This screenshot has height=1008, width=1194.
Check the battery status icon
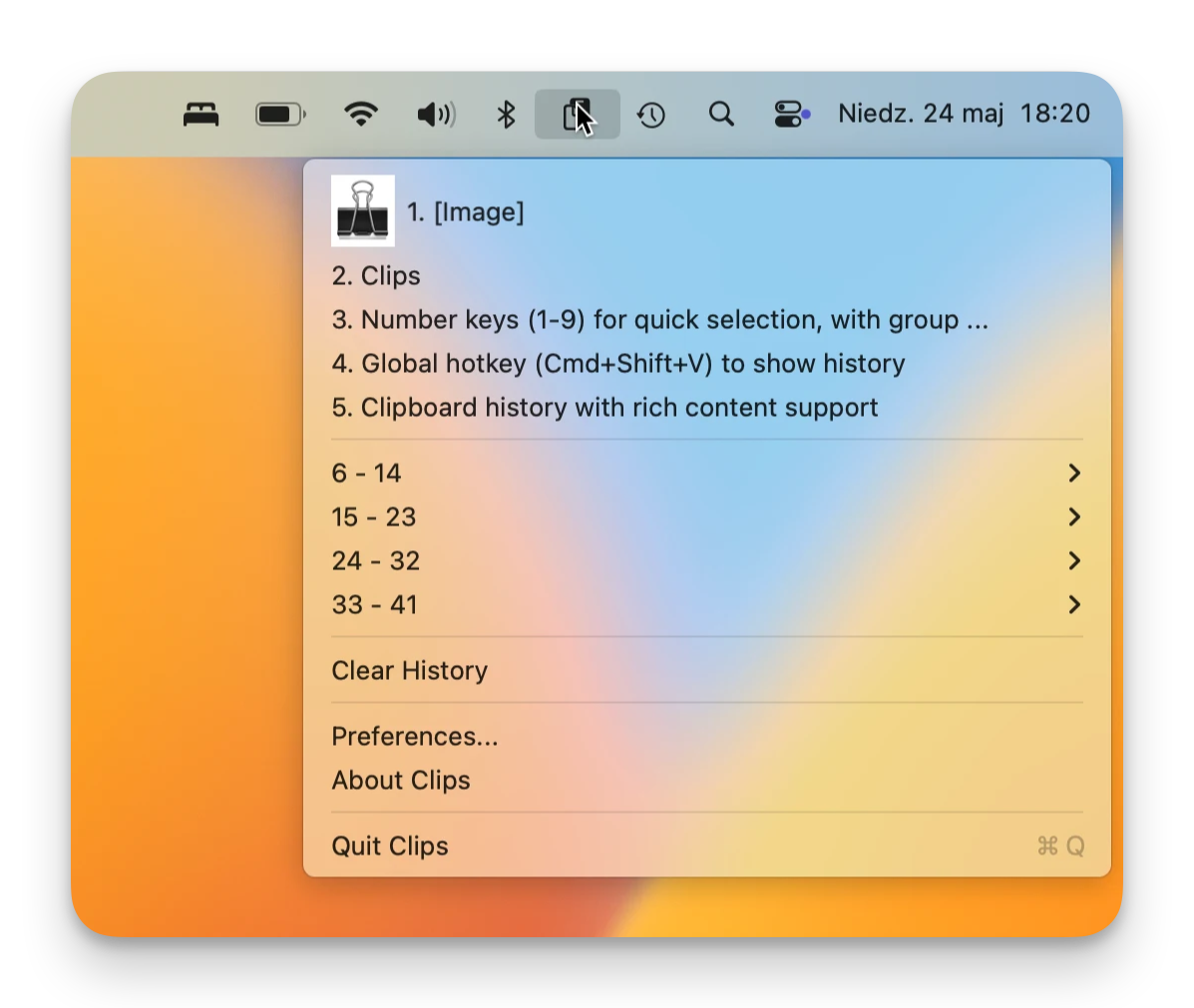280,115
